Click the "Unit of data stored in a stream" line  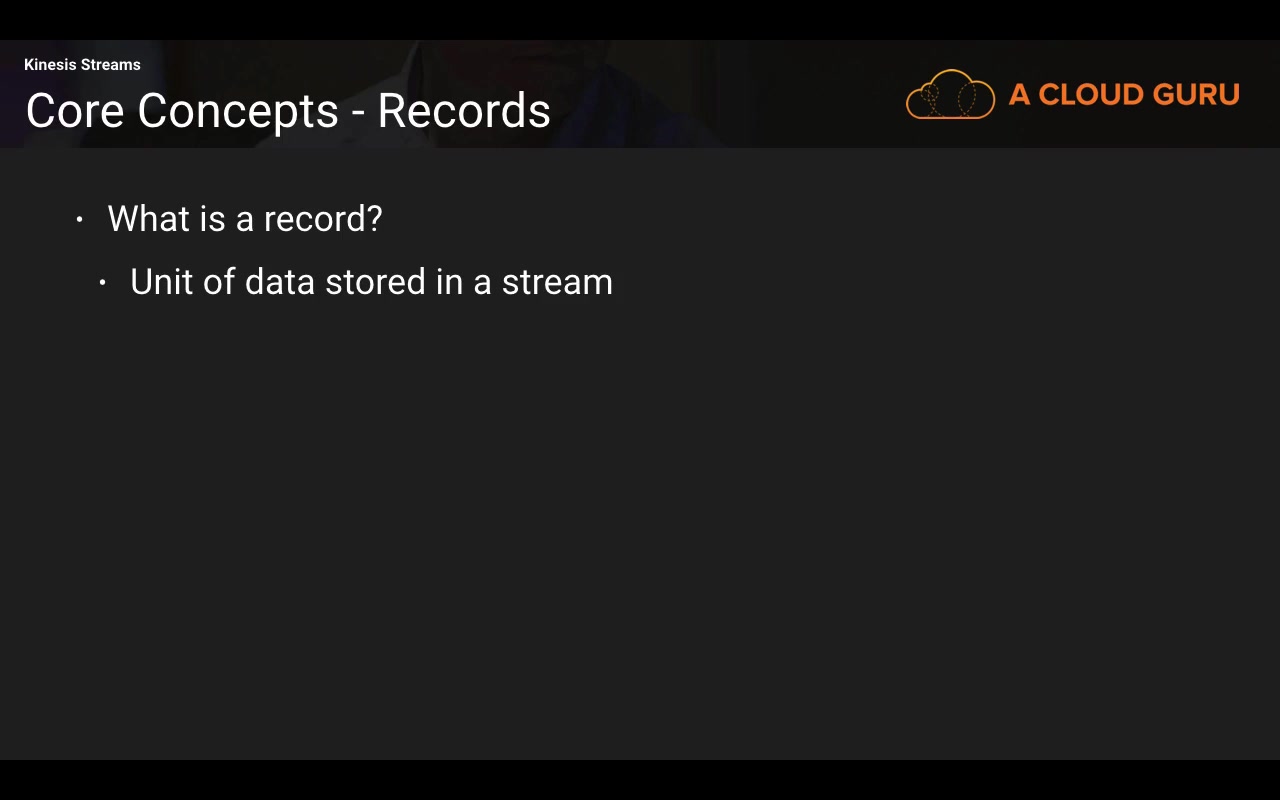point(371,282)
